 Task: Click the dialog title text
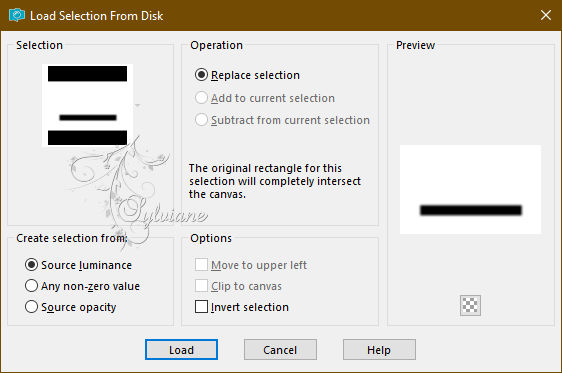pos(96,16)
